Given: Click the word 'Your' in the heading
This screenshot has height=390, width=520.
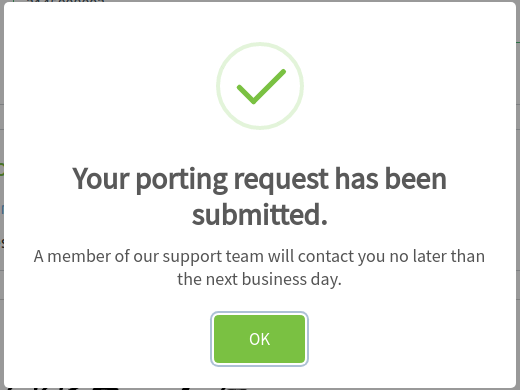Looking at the screenshot, I should [101, 179].
